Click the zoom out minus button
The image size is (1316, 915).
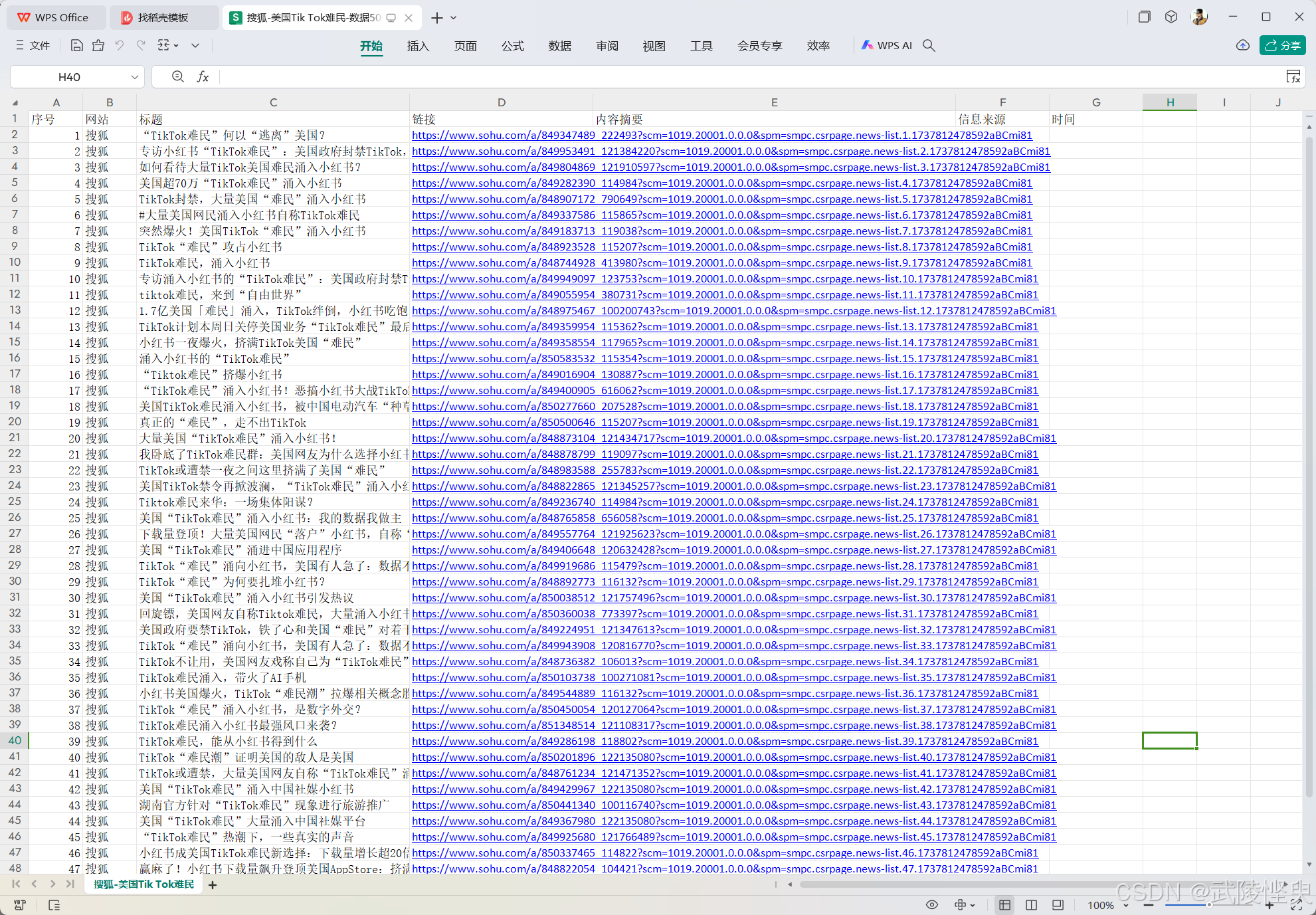tap(1148, 905)
